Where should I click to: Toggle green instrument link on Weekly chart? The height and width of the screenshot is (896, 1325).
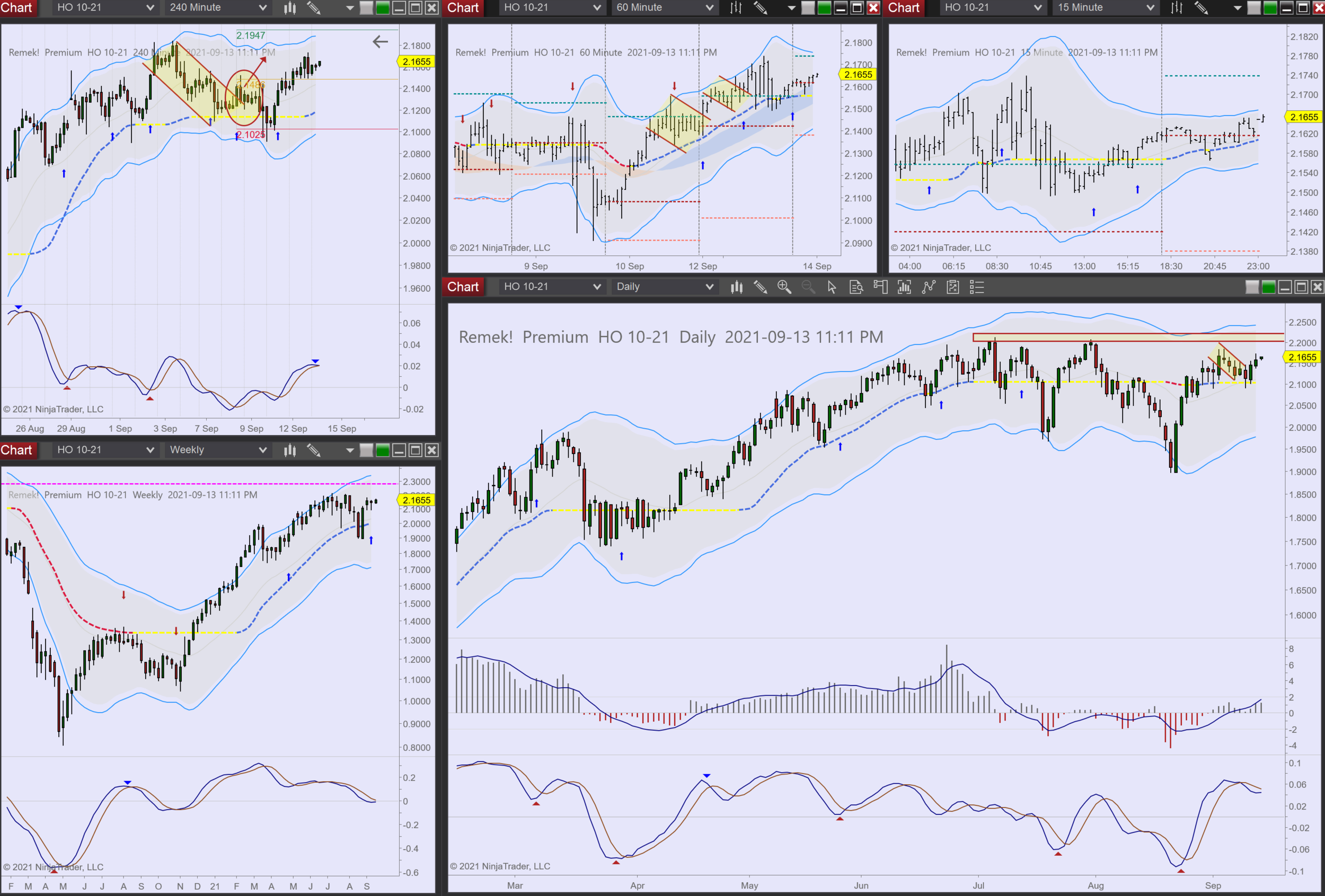point(383,450)
